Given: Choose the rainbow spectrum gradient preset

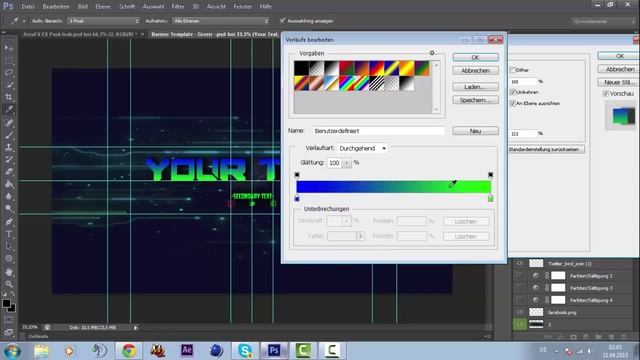Looking at the screenshot, I should pyautogui.click(x=347, y=83).
